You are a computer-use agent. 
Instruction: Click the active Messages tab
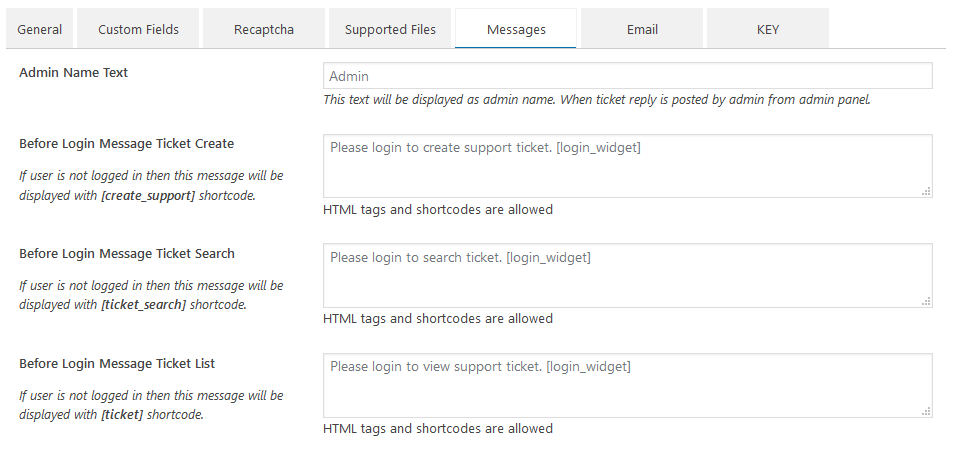tap(516, 29)
